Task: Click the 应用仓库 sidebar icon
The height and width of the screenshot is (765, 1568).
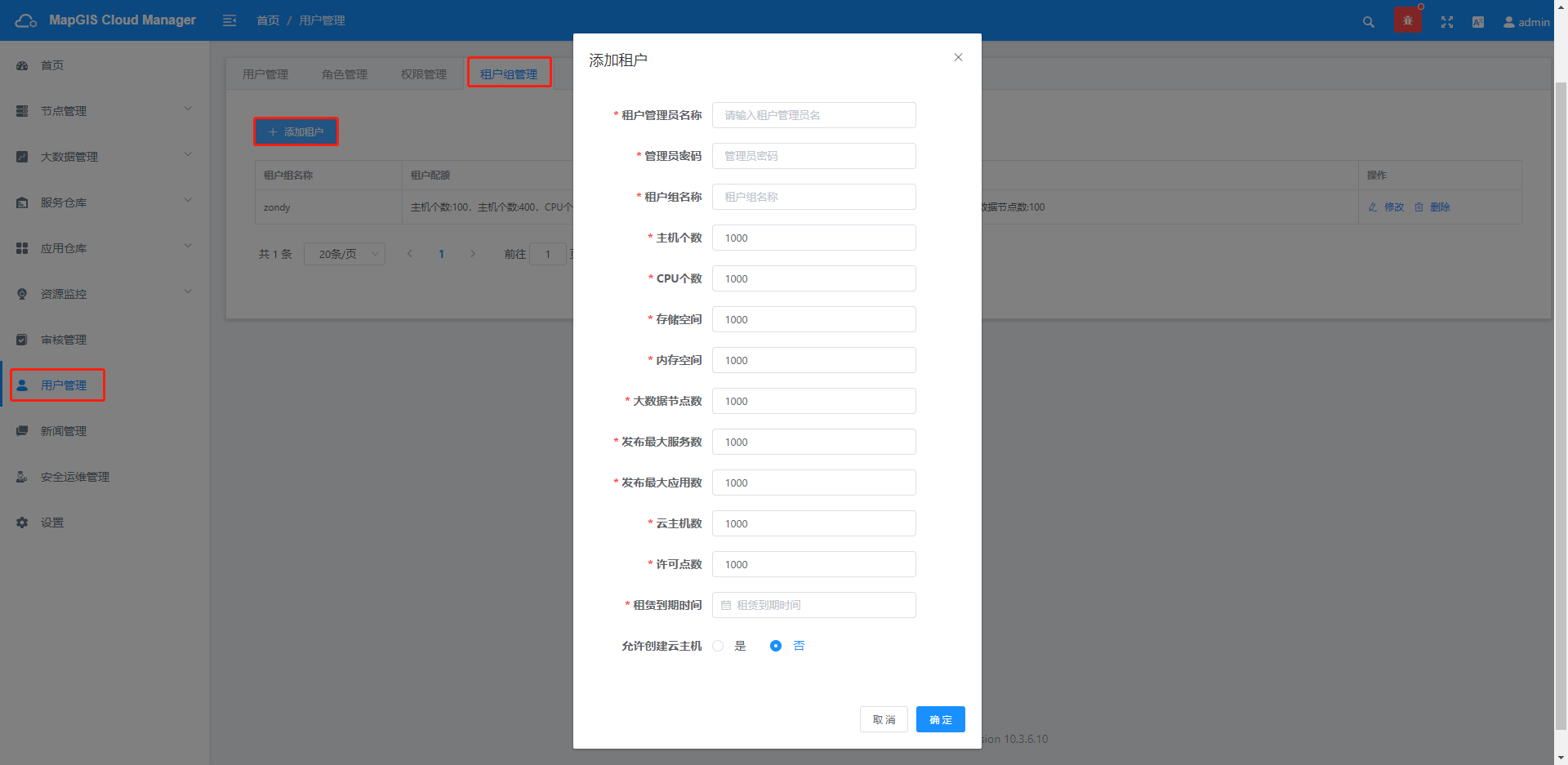Action: point(22,248)
